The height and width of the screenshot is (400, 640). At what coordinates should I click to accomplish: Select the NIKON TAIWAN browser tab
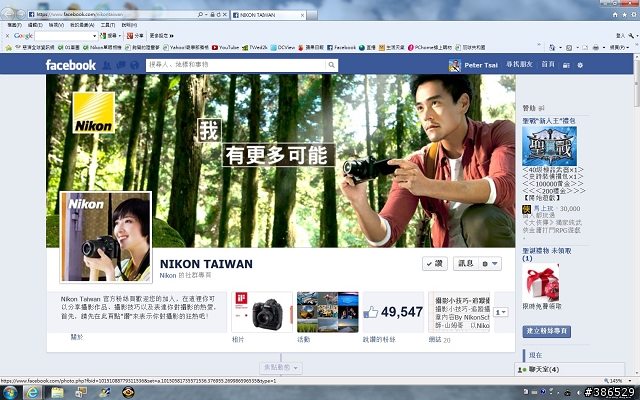(268, 15)
